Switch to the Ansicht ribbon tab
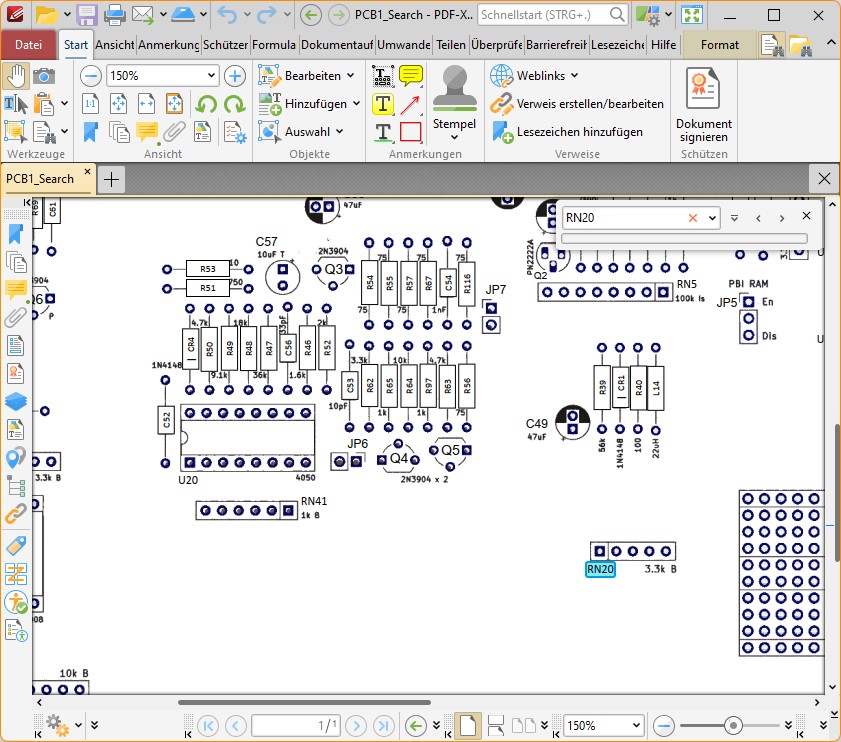Screen dimensions: 841x742 [x=113, y=44]
